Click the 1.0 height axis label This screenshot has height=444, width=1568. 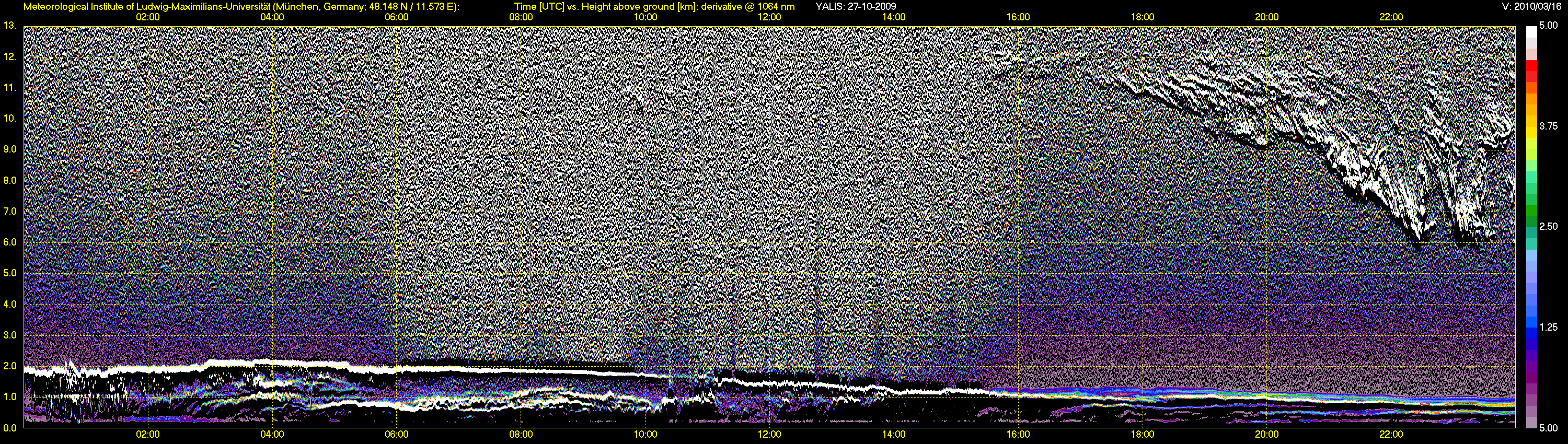(10, 396)
